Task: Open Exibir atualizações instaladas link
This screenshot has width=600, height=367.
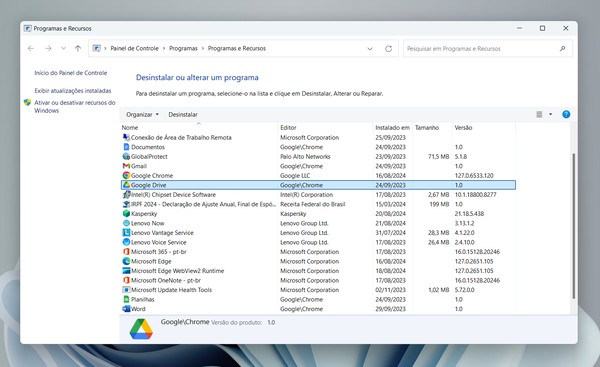Action: coord(73,91)
